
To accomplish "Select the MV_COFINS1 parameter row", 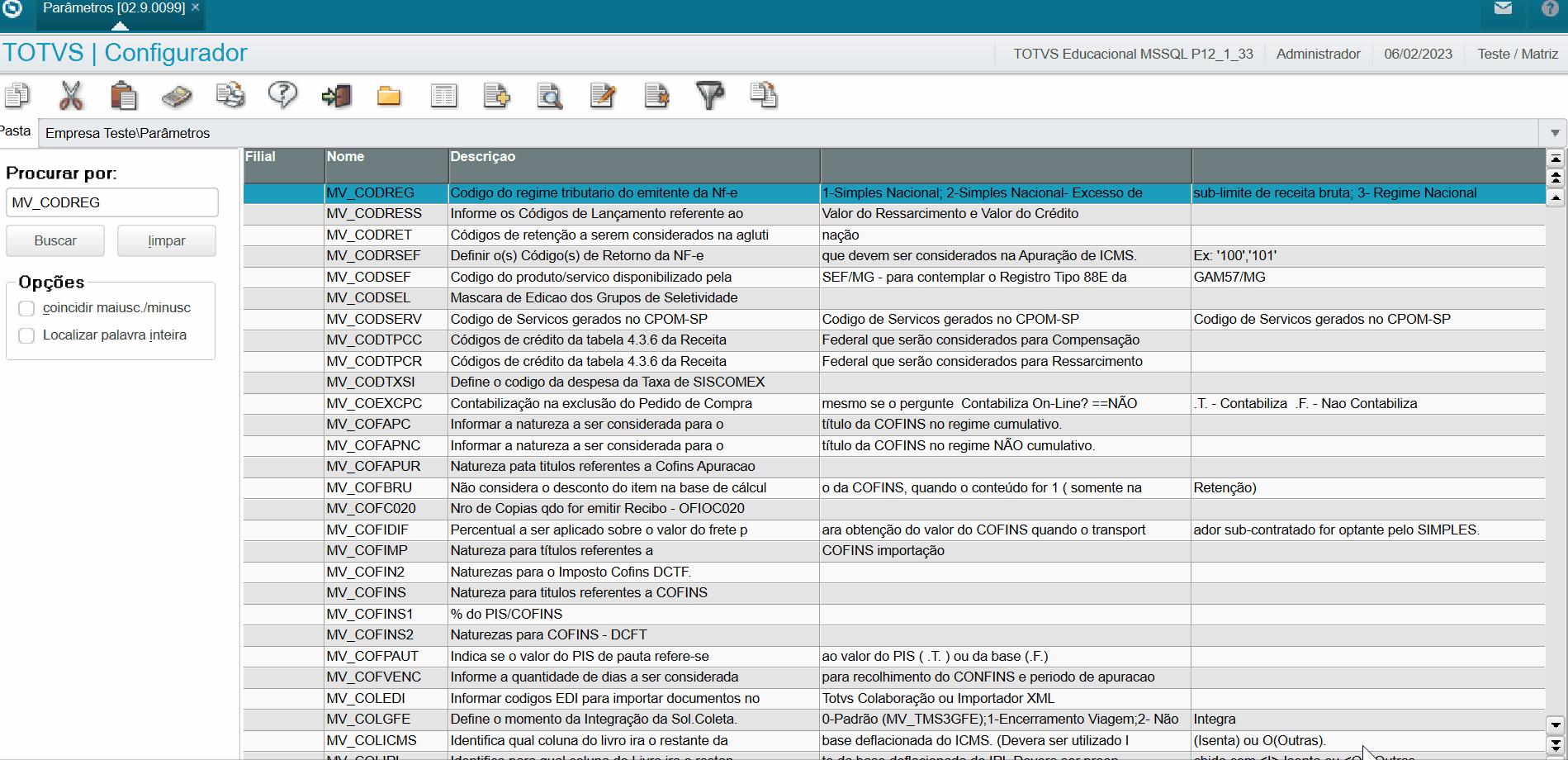I will [x=894, y=615].
